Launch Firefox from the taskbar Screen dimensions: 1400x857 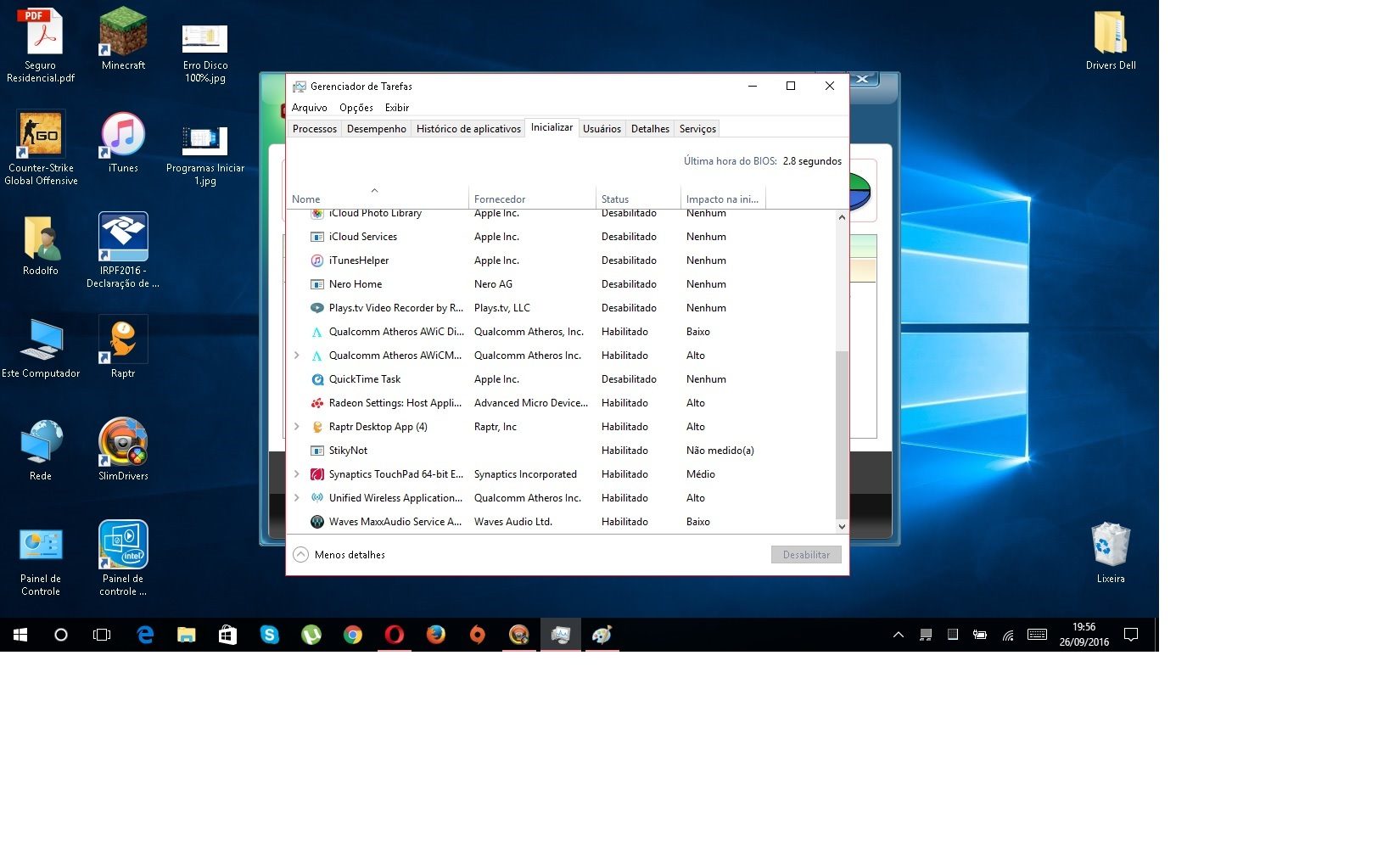(x=436, y=635)
